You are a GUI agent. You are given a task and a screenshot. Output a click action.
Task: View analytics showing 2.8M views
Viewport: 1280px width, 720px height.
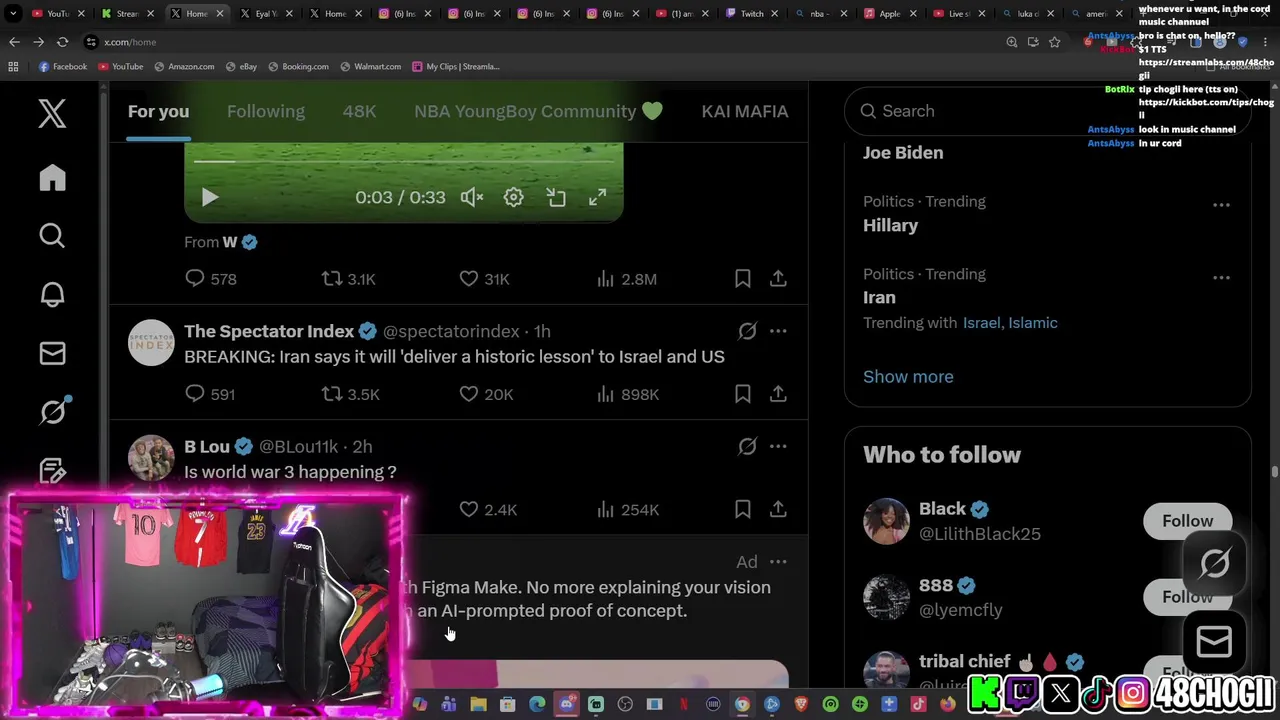point(627,279)
